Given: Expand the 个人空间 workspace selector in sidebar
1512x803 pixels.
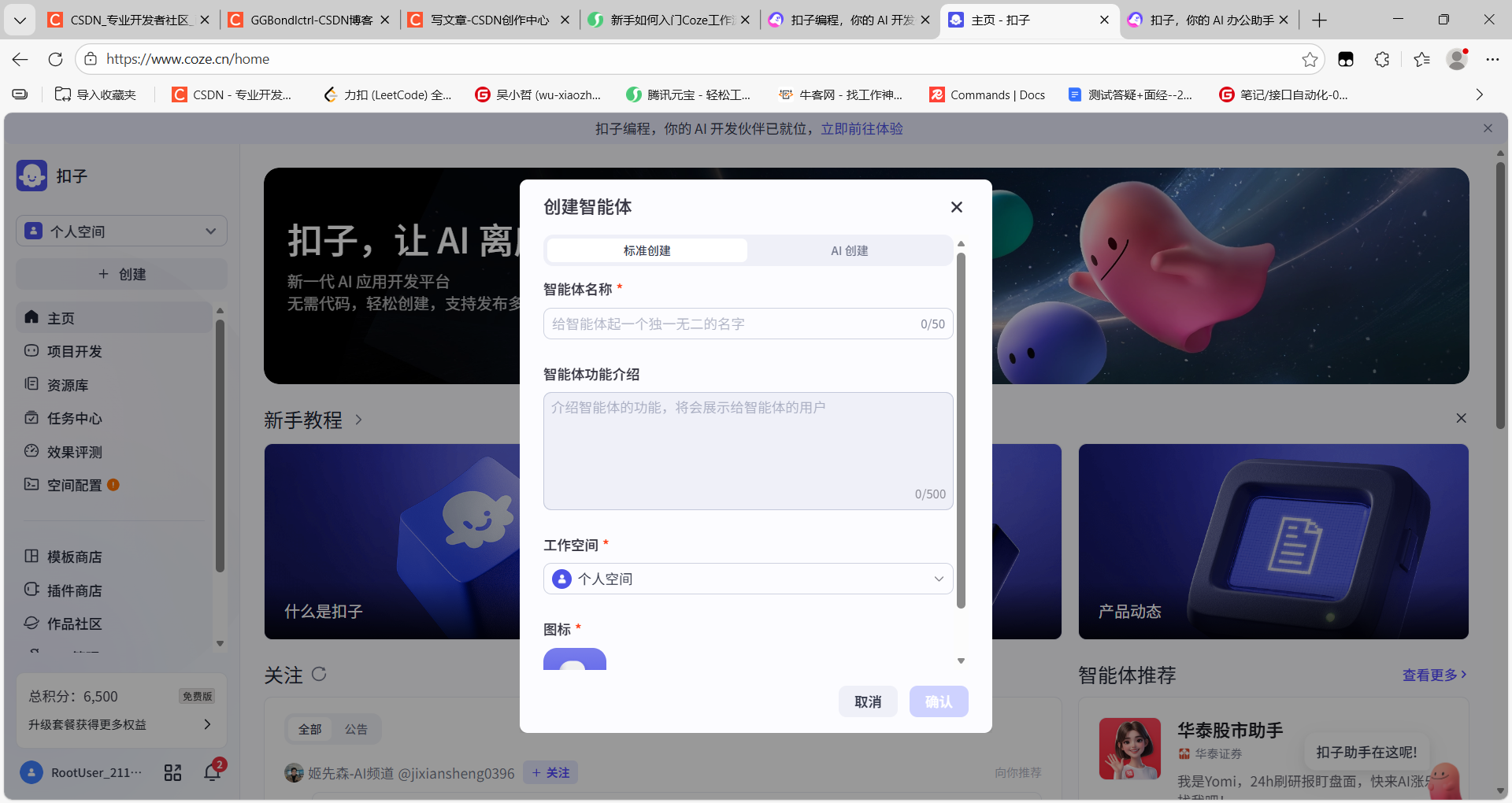Looking at the screenshot, I should pyautogui.click(x=121, y=231).
